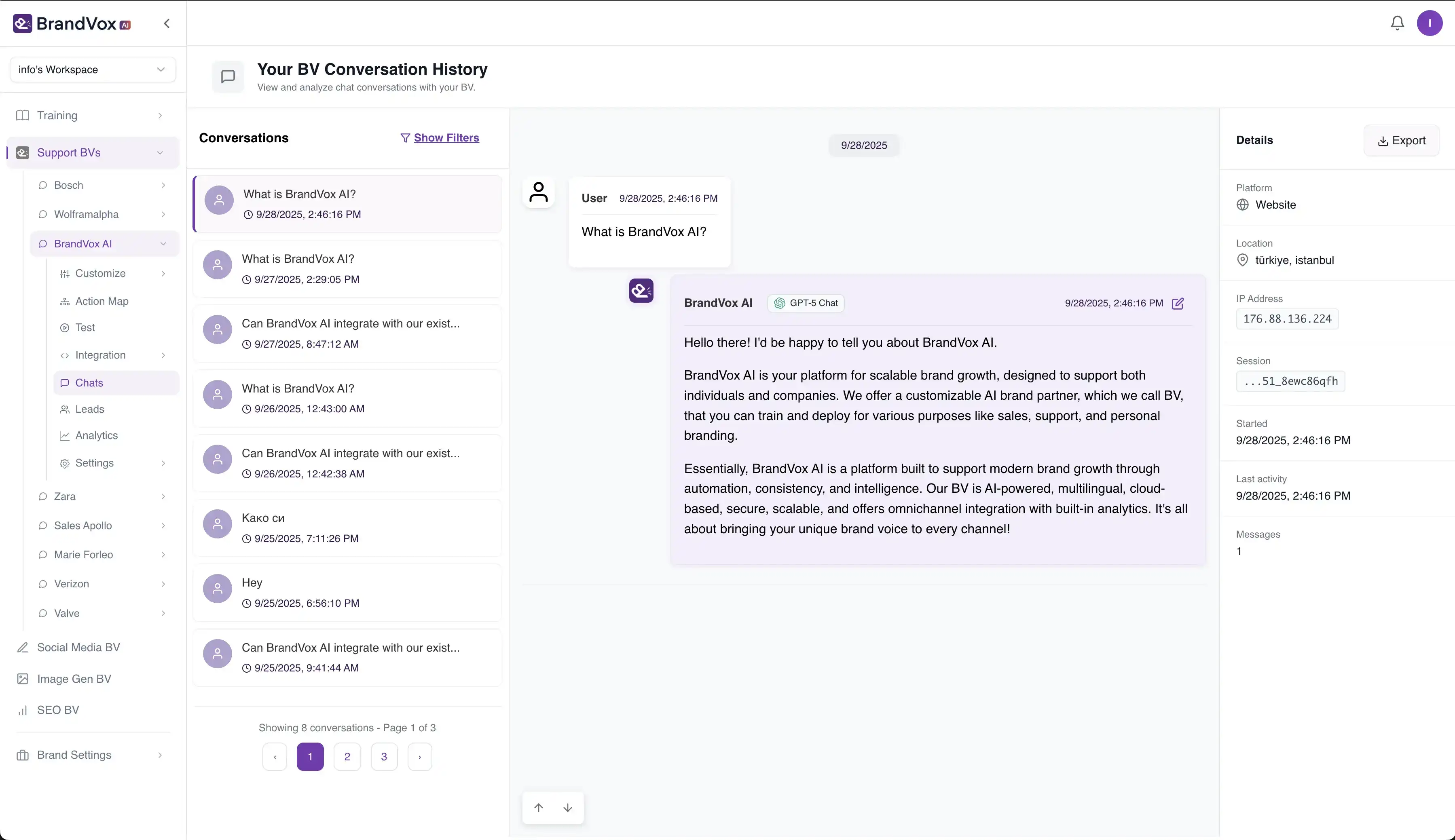Screen dimensions: 1455x840
Task: Expand the Sales Apollo BV item
Action: (x=163, y=526)
